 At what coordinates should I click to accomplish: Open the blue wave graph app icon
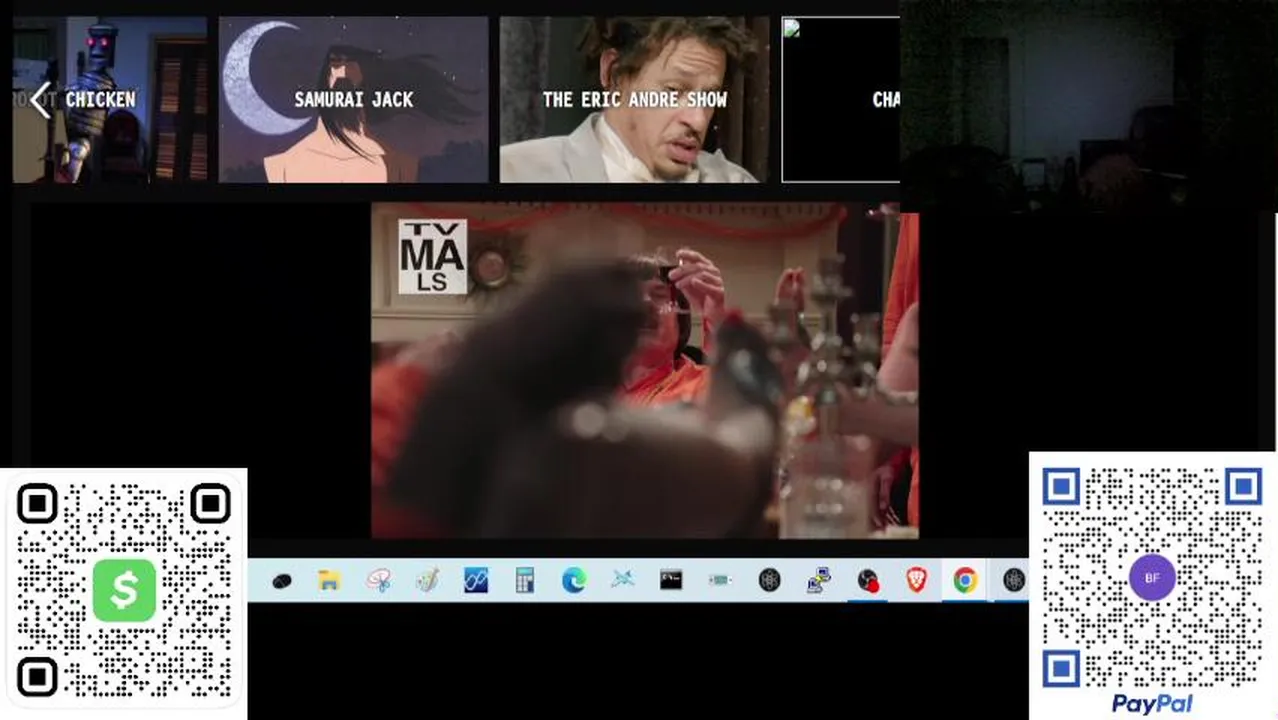point(476,580)
